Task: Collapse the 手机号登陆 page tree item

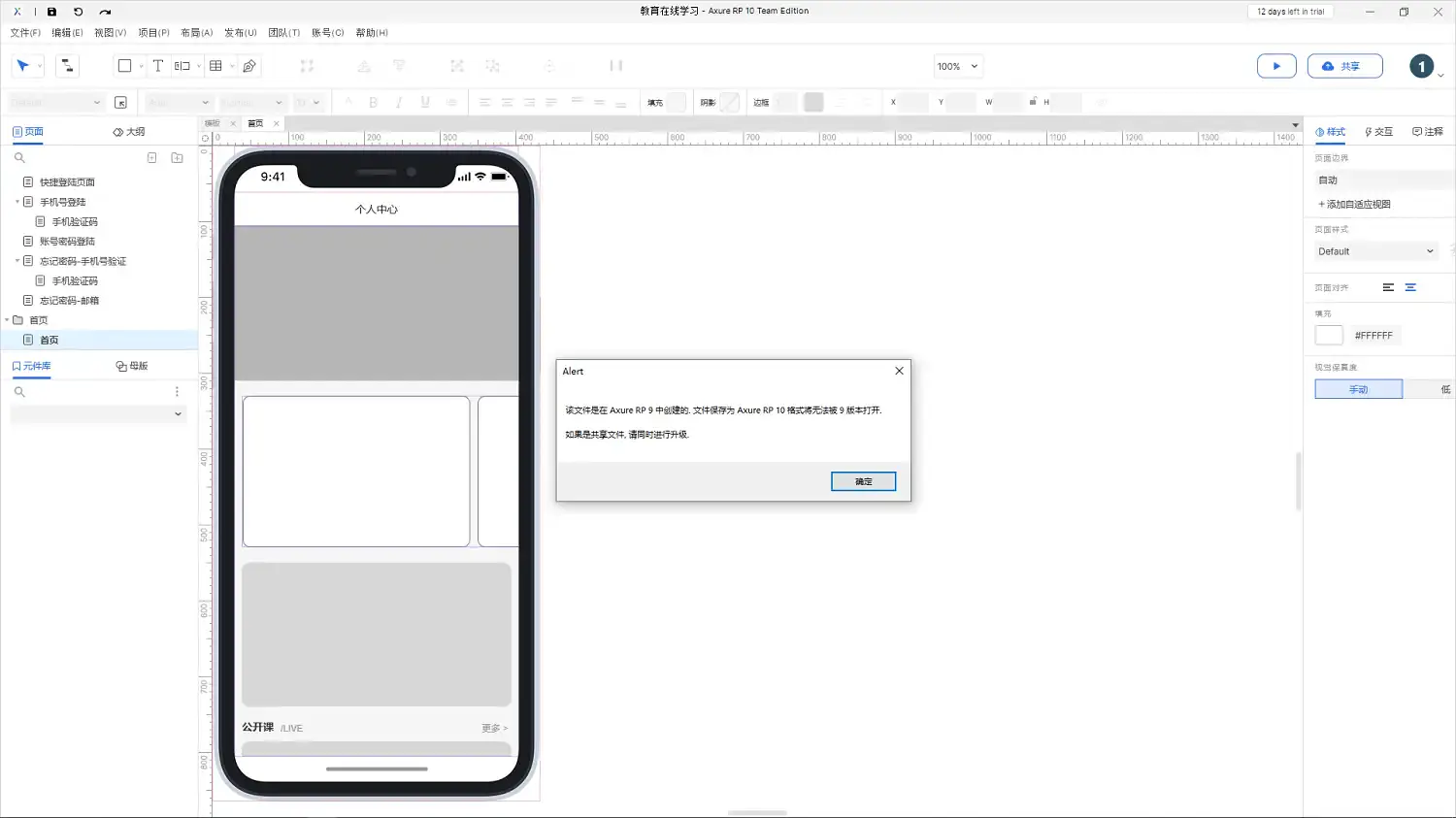Action: [17, 202]
